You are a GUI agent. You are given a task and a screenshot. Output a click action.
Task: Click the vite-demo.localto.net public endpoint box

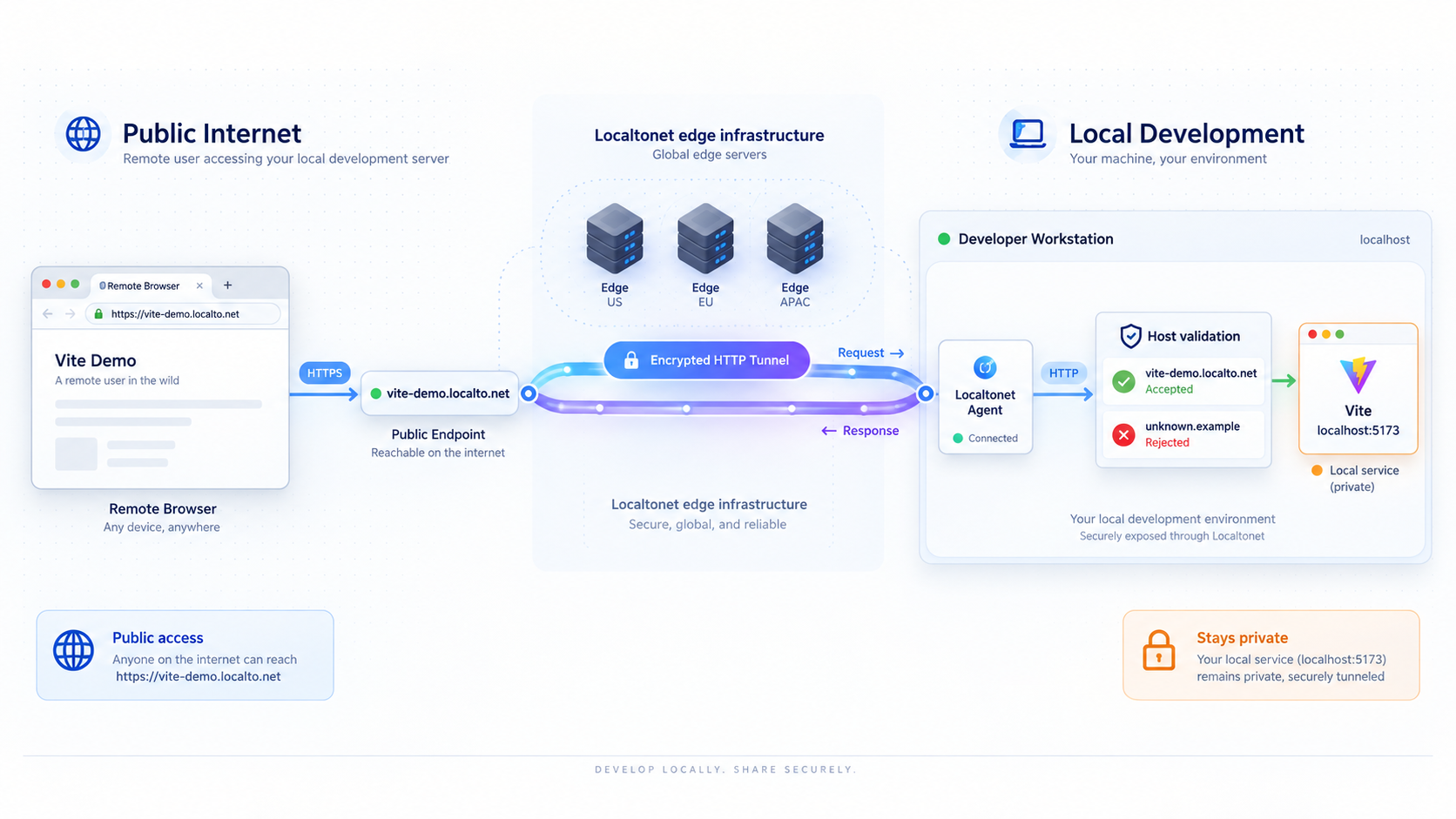point(440,393)
